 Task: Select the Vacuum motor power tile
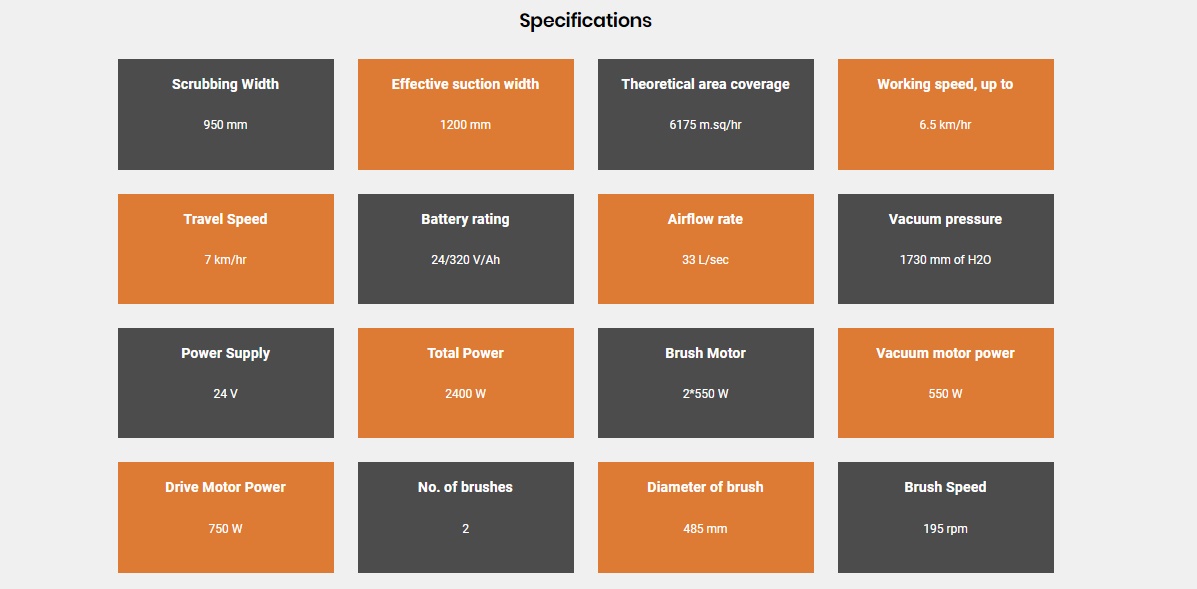coord(945,383)
